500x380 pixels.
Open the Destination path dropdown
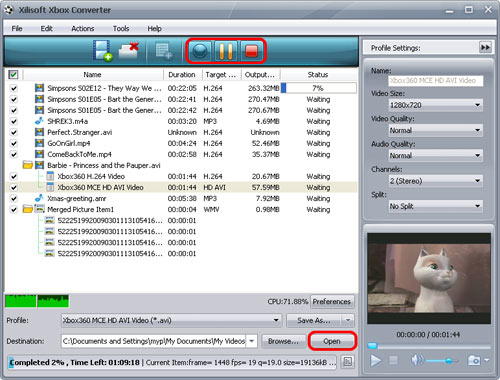(252, 341)
